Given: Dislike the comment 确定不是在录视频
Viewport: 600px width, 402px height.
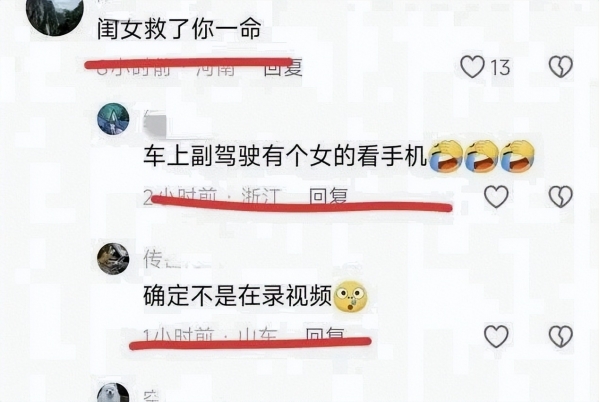Looking at the screenshot, I should (561, 336).
